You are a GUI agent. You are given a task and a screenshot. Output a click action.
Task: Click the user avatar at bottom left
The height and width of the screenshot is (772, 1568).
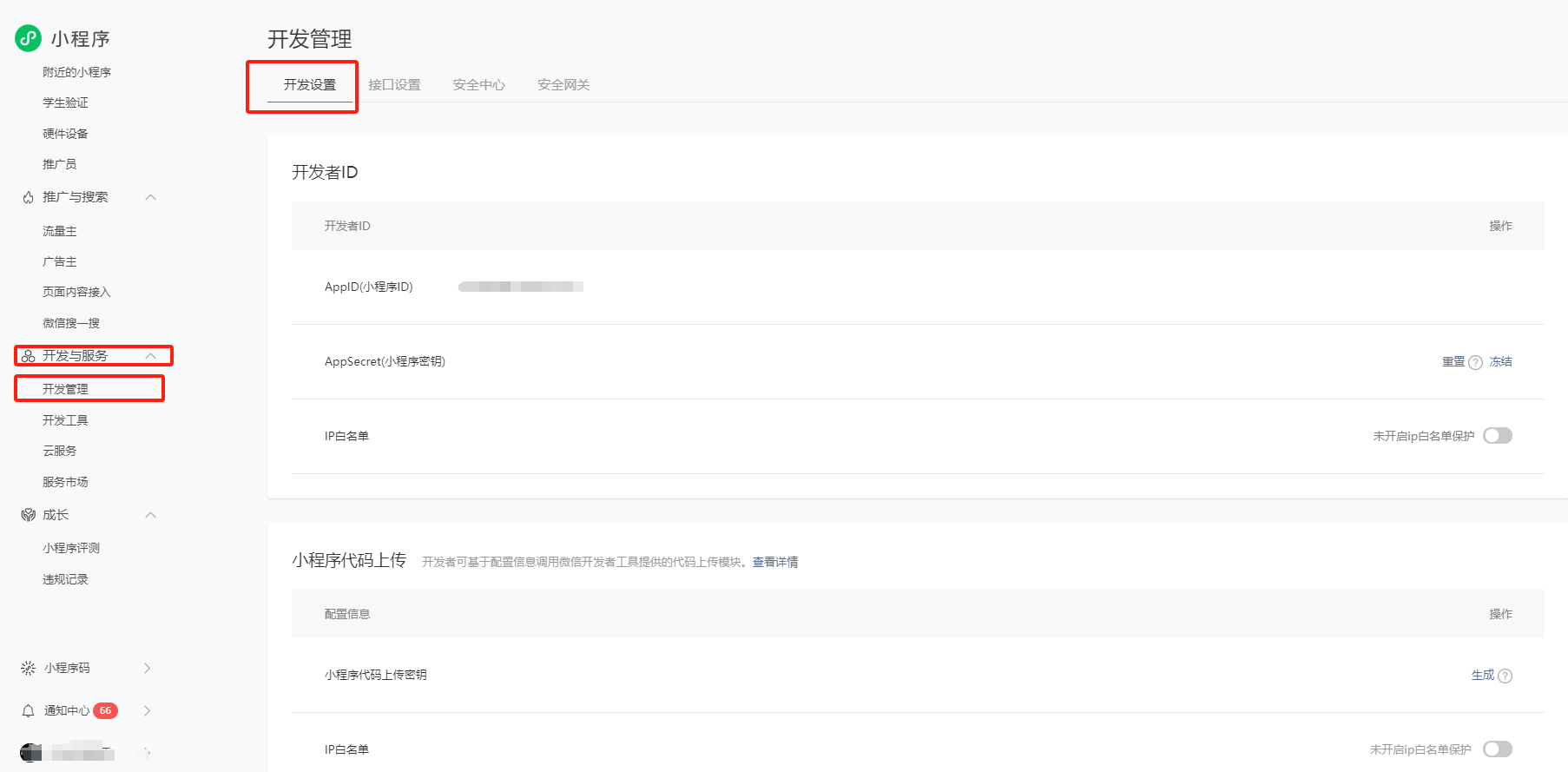point(31,752)
